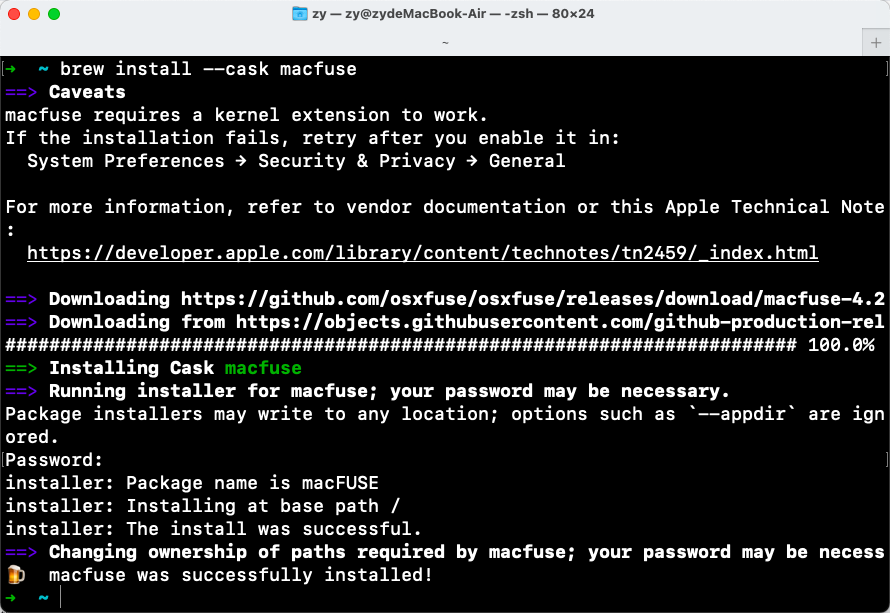The width and height of the screenshot is (890, 613).
Task: Click the cursor on the last empty prompt line
Action: 60,597
